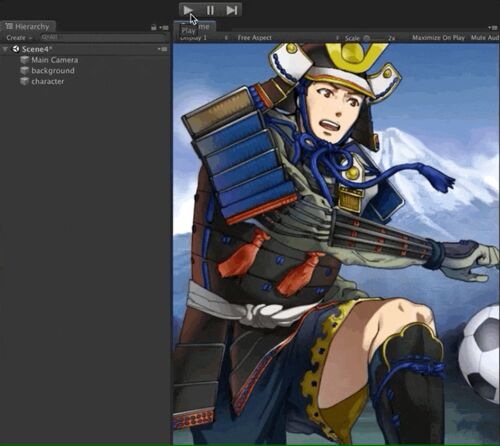The width and height of the screenshot is (500, 446).
Task: Select Main Camera in the Hierarchy
Action: [x=54, y=60]
